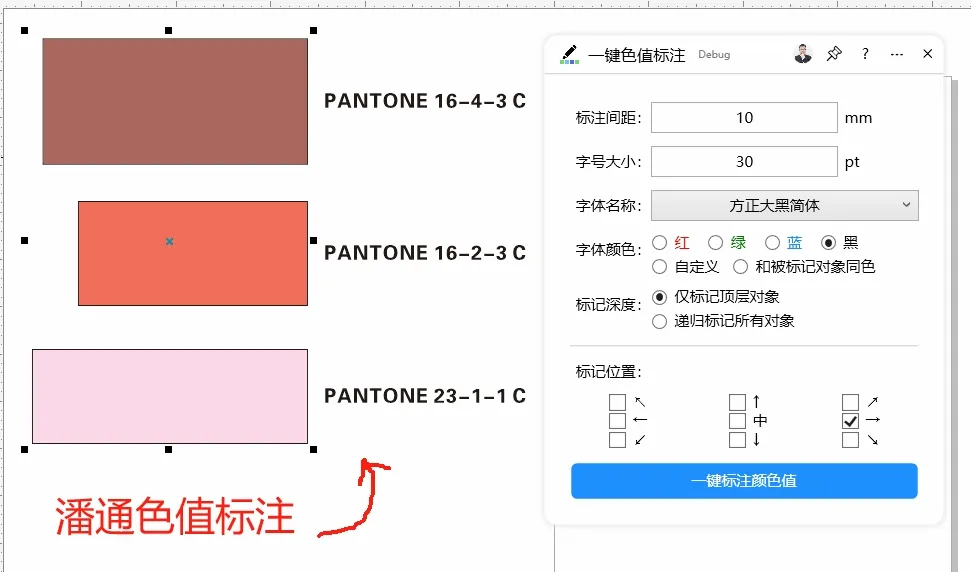Click the top-center selection handle

[x=168, y=30]
